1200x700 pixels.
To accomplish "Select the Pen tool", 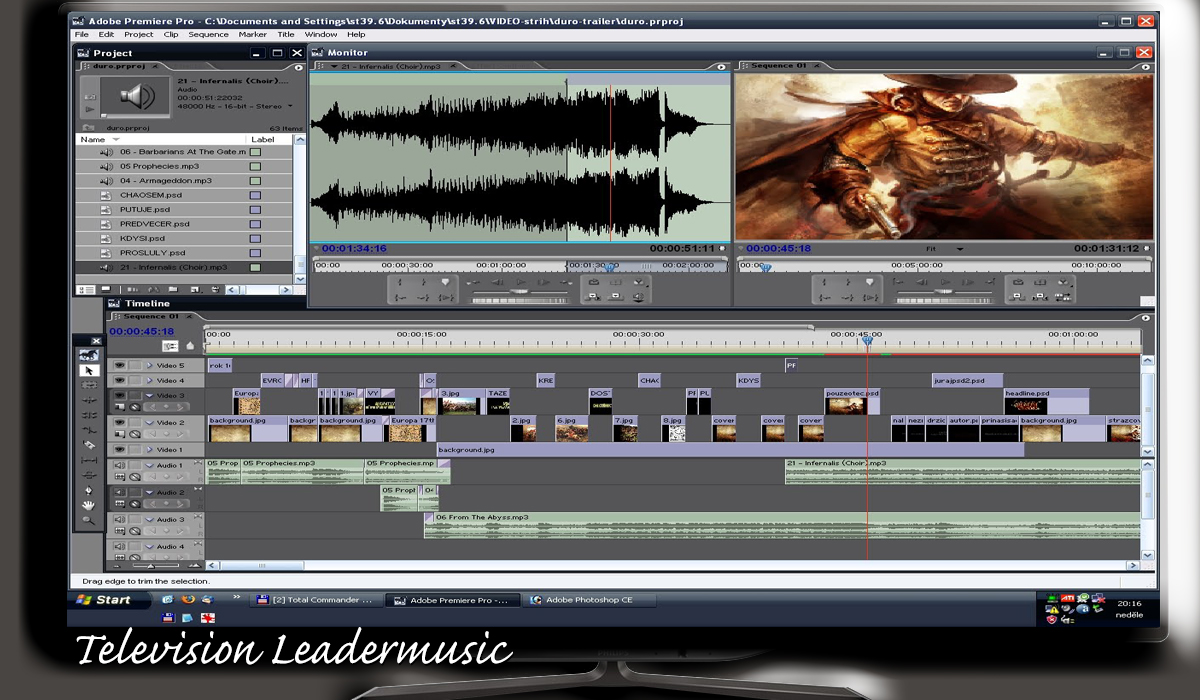I will (89, 490).
